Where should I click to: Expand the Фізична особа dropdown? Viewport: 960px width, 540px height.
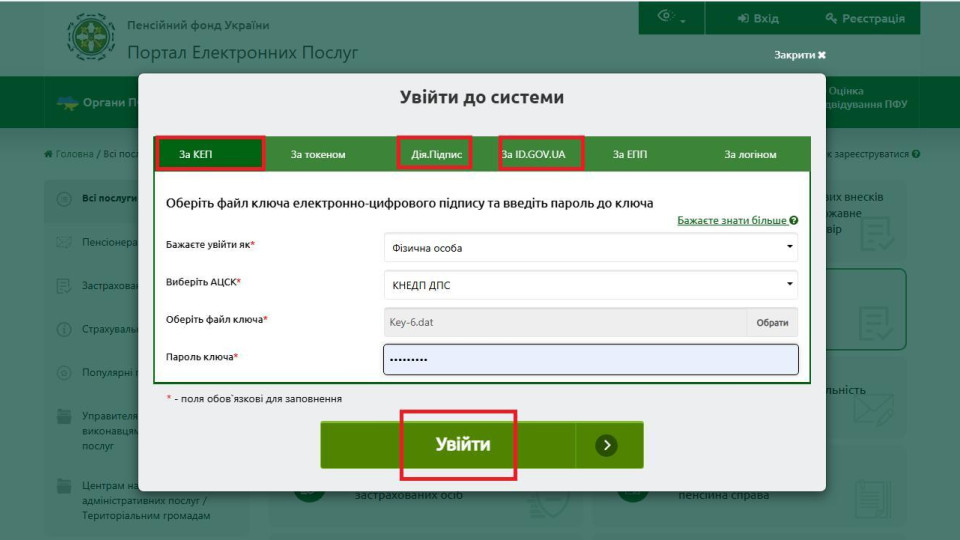(x=591, y=248)
